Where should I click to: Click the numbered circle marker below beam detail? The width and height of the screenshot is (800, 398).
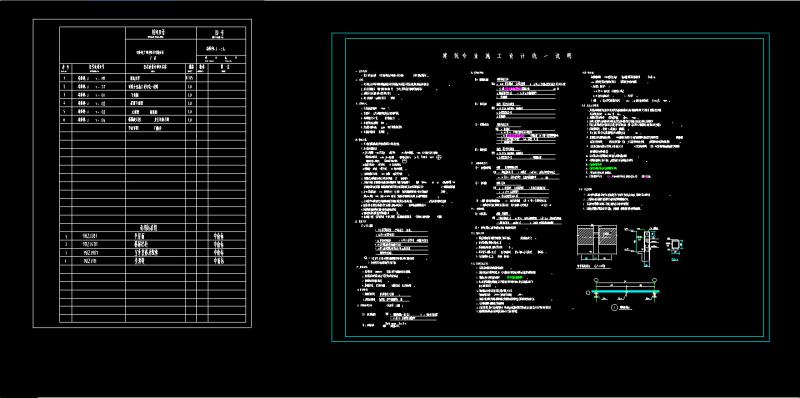pos(614,308)
